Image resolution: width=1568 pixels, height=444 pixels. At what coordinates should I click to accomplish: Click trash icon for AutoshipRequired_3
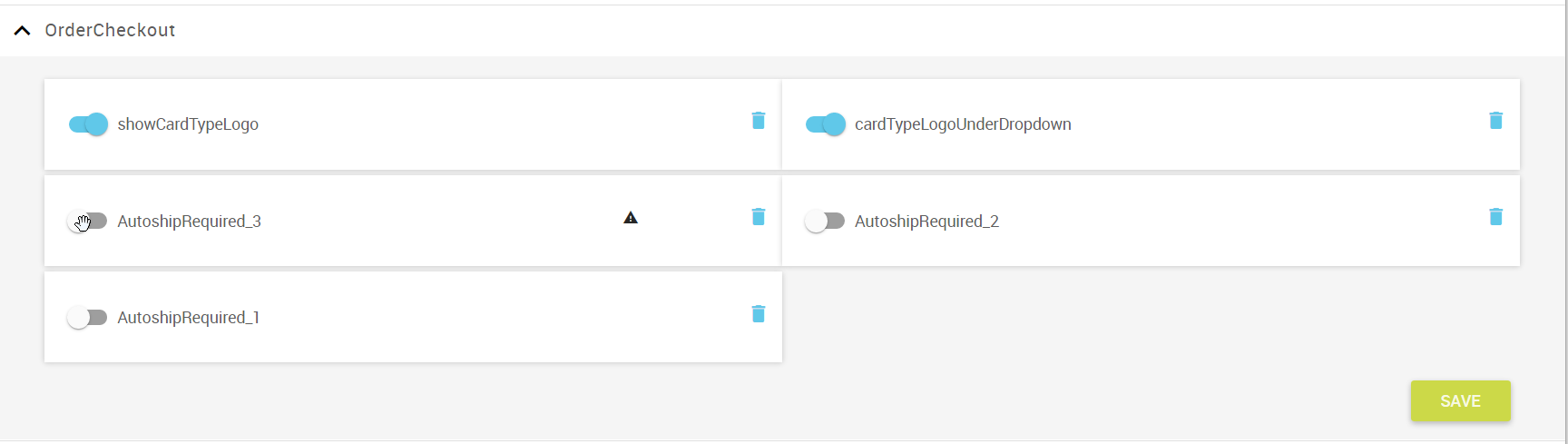(759, 217)
